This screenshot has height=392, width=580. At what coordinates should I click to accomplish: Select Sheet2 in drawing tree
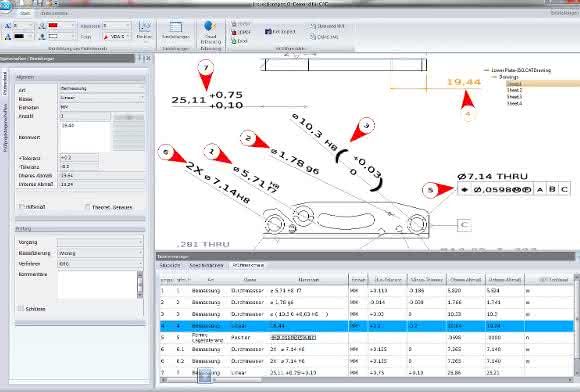pos(514,90)
